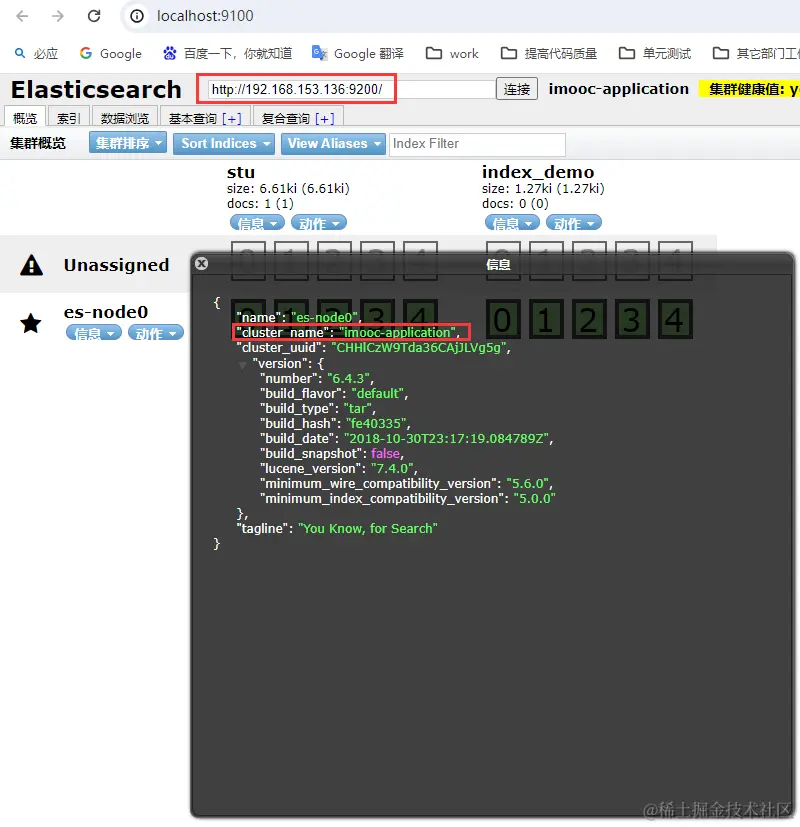The width and height of the screenshot is (800, 827).
Task: Switch to the 复合查询 tab
Action: tap(285, 118)
